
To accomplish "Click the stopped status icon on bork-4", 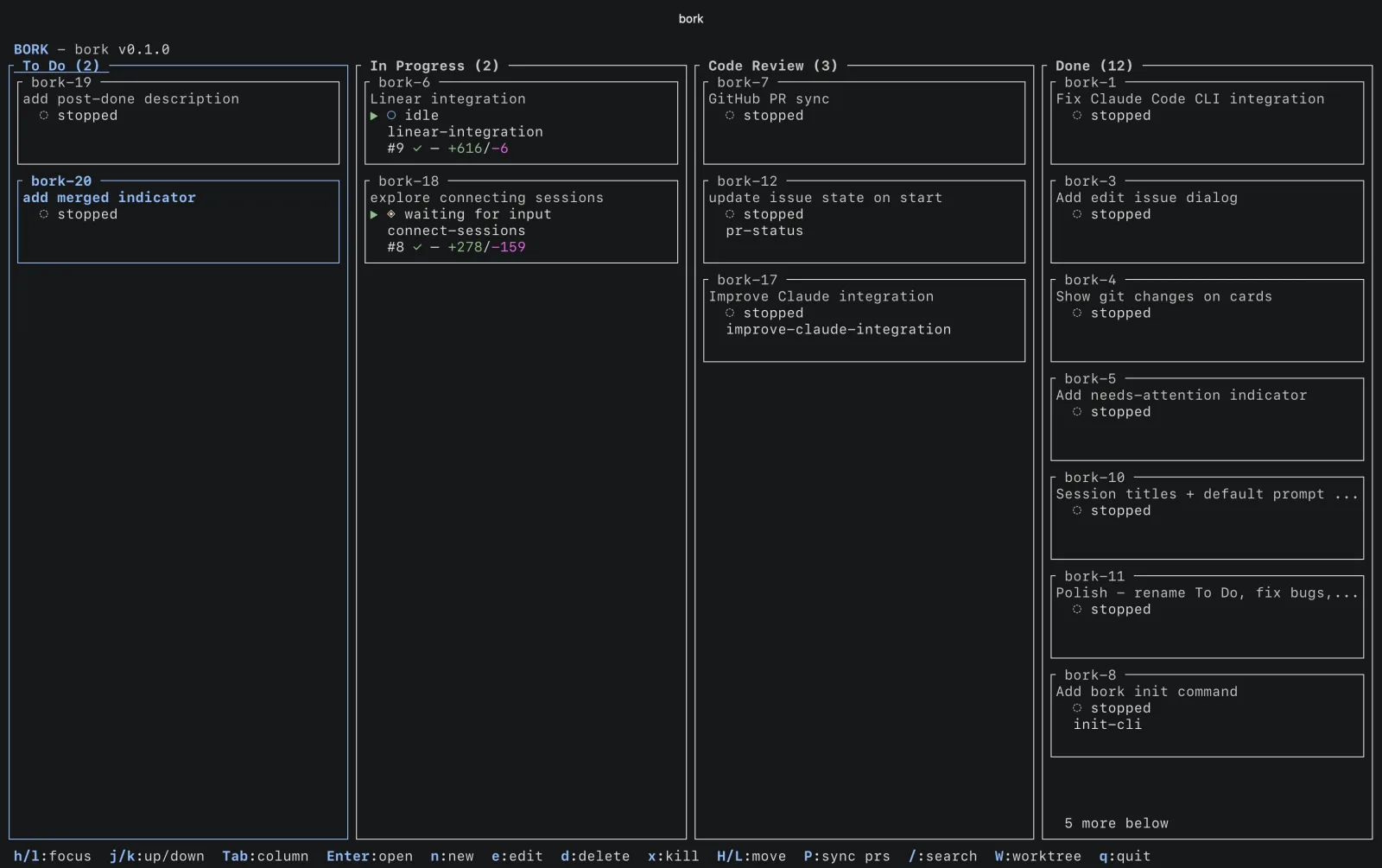I will tap(1077, 314).
